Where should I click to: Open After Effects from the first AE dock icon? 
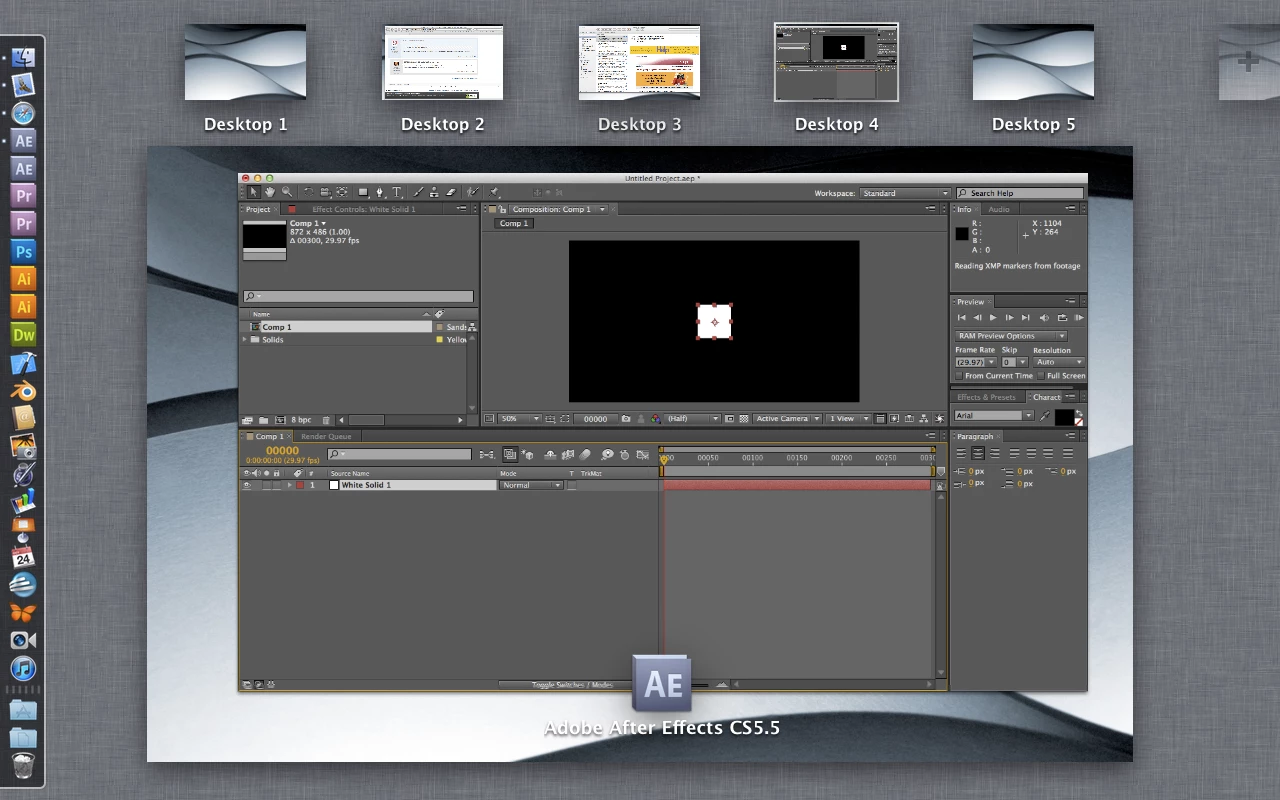click(23, 141)
